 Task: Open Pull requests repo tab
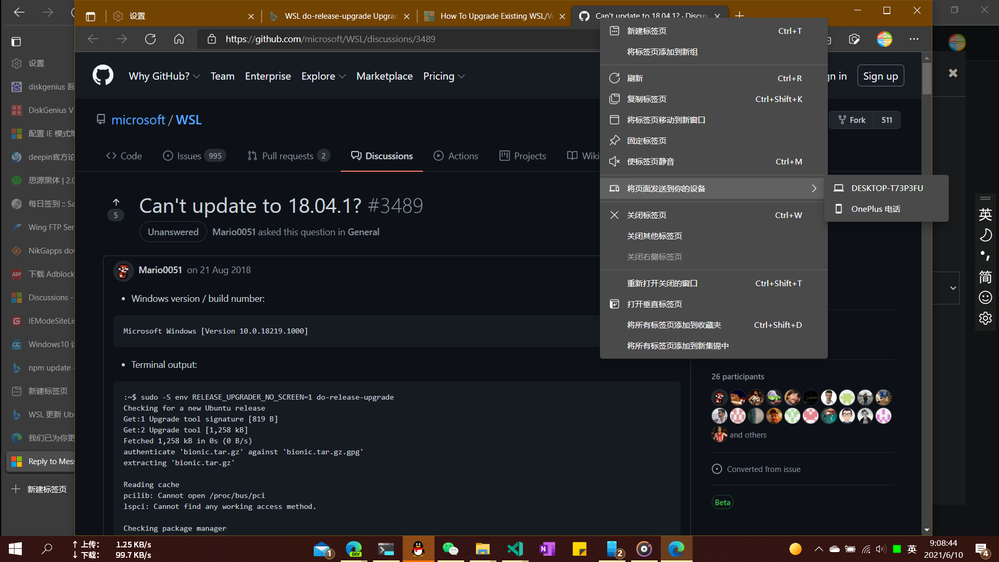point(288,155)
